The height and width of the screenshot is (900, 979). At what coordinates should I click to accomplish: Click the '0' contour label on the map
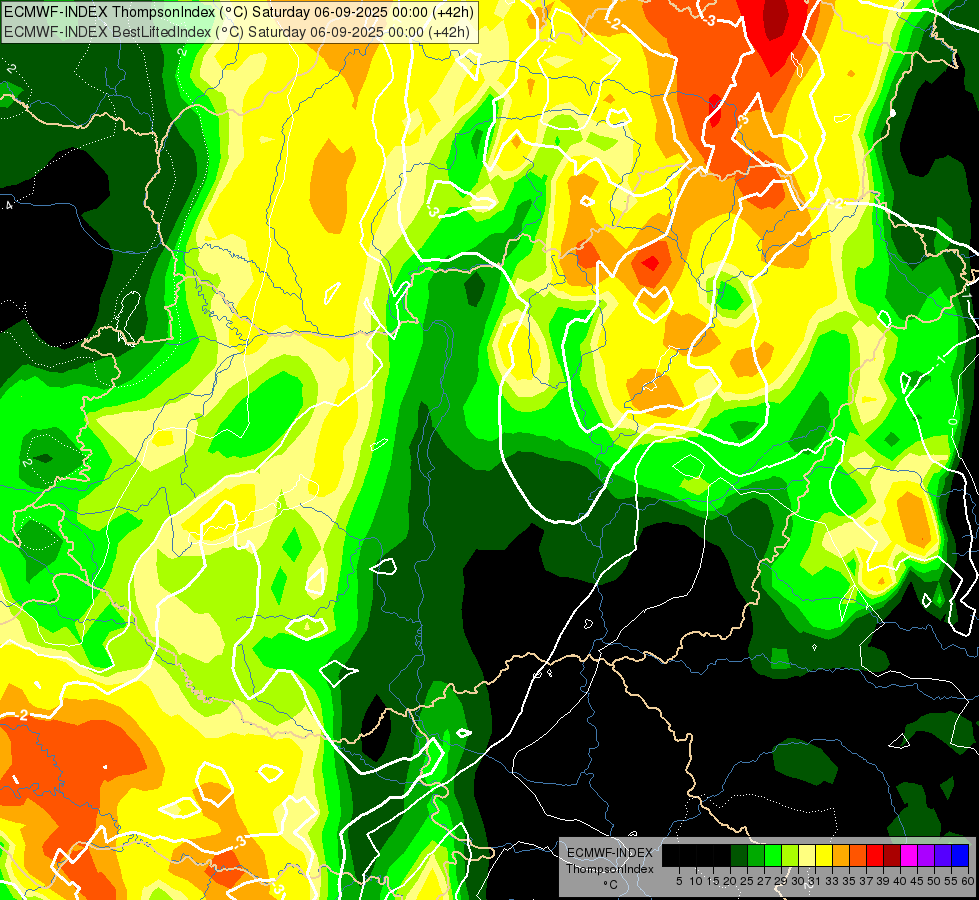point(953,422)
